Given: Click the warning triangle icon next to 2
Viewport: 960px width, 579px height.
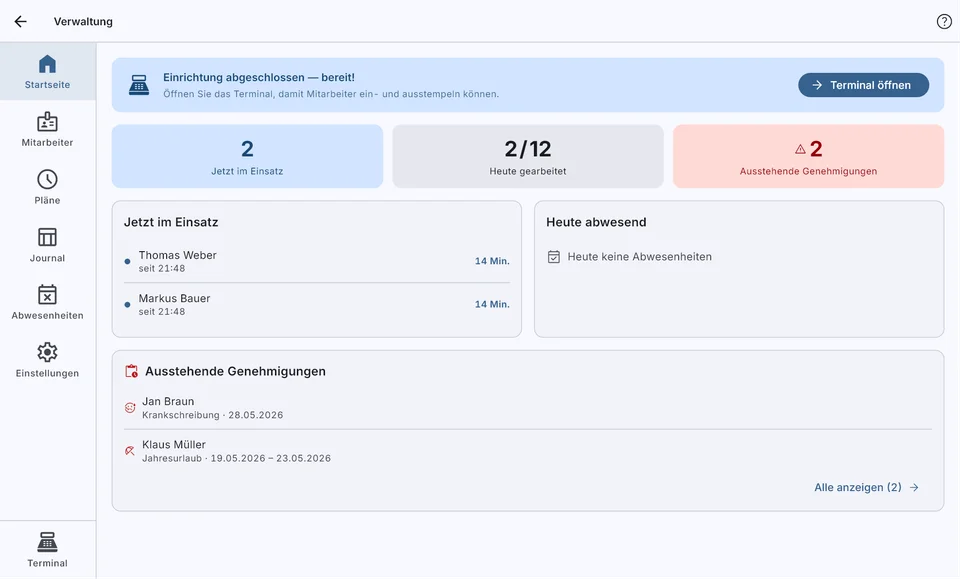Looking at the screenshot, I should tap(800, 149).
